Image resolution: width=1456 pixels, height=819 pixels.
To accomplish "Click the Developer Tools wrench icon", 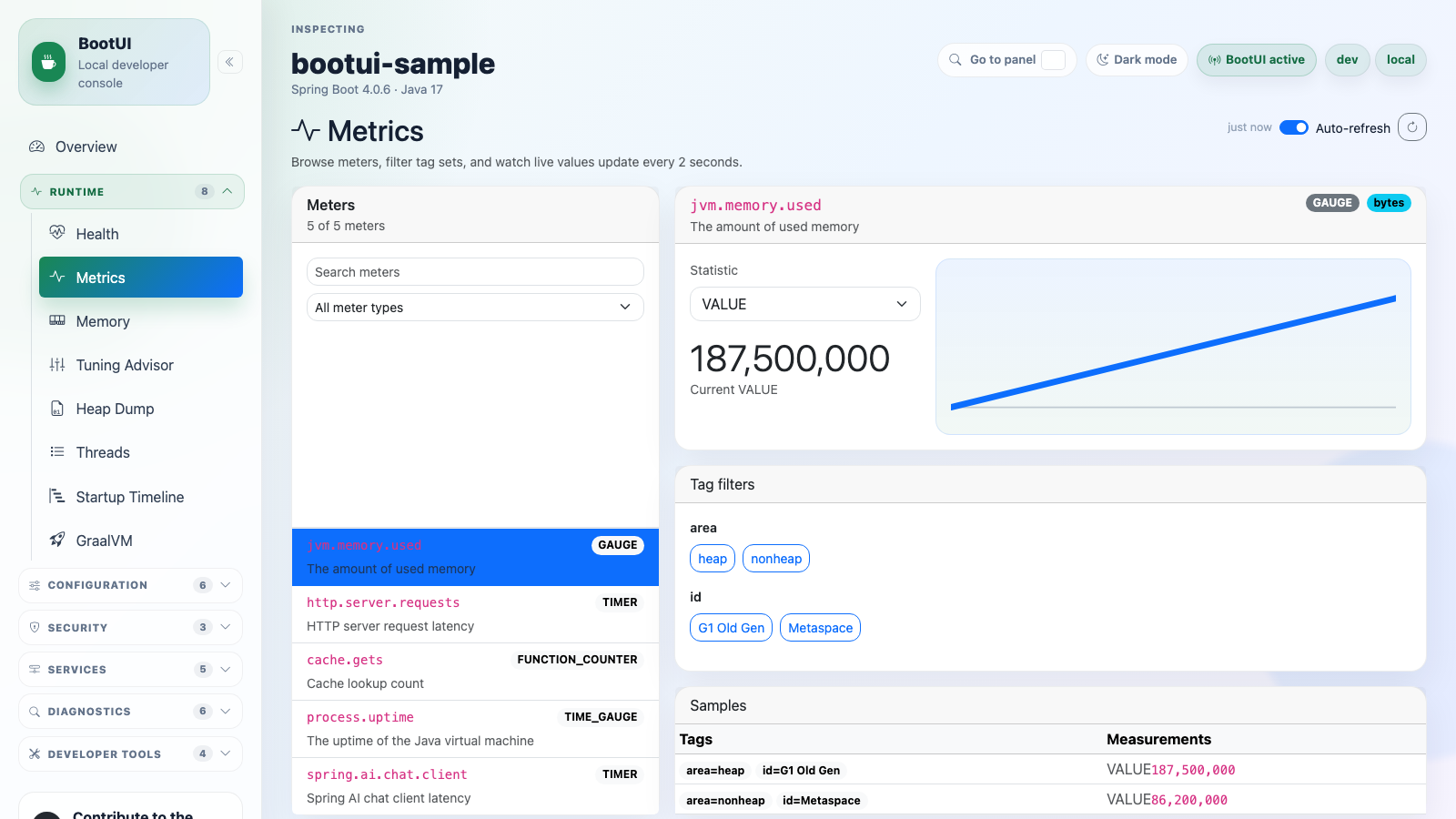I will click(35, 753).
